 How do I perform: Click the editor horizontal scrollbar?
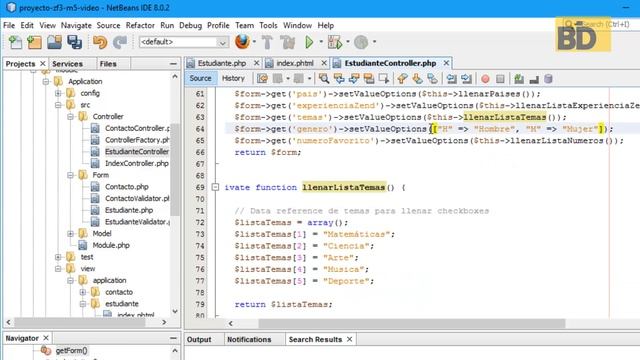tap(412, 324)
